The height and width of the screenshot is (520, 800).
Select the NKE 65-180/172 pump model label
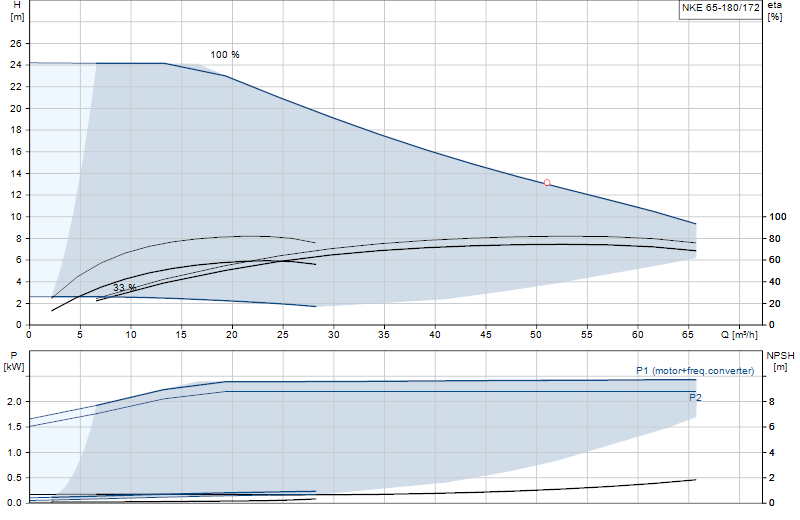(x=720, y=8)
